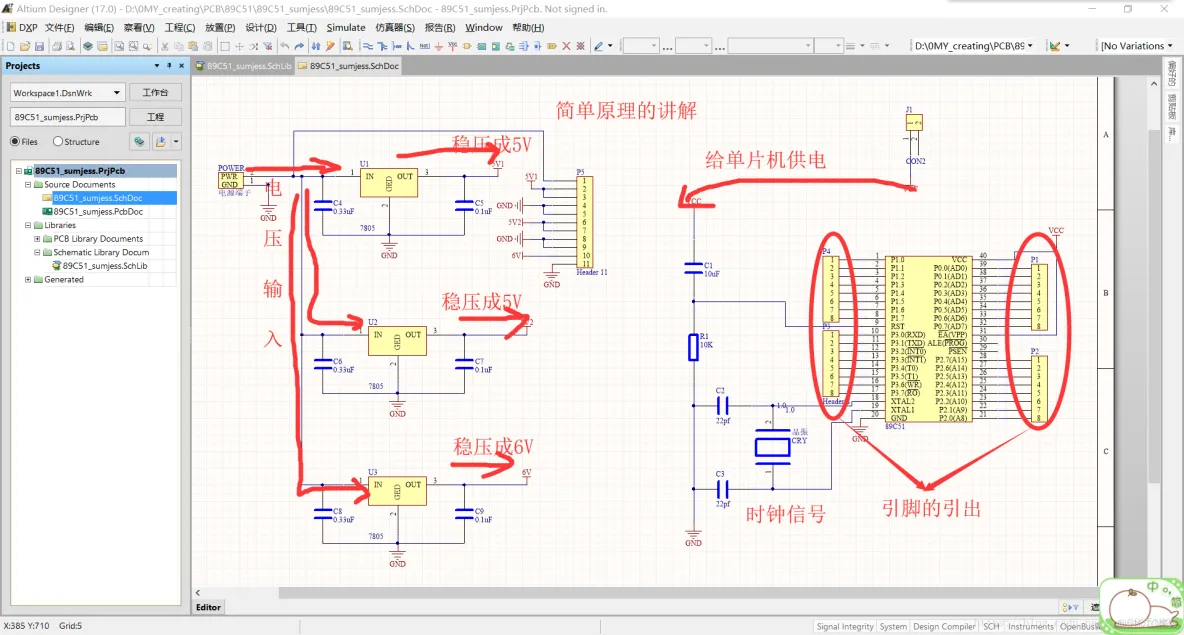Select the Files radio button
The width and height of the screenshot is (1184, 635).
pyautogui.click(x=15, y=141)
